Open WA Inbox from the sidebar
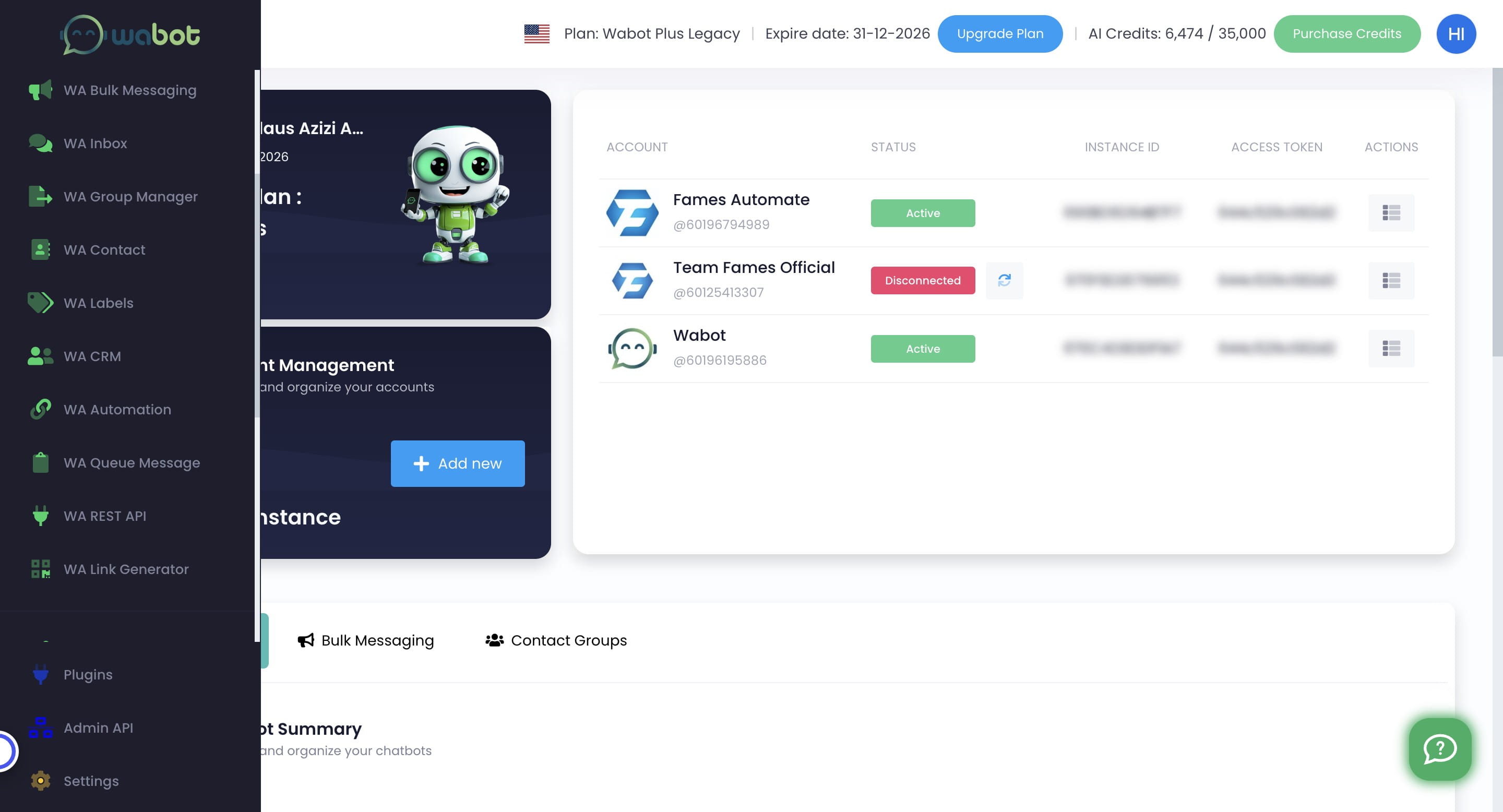Screen dimensions: 1503x812 click(94, 144)
